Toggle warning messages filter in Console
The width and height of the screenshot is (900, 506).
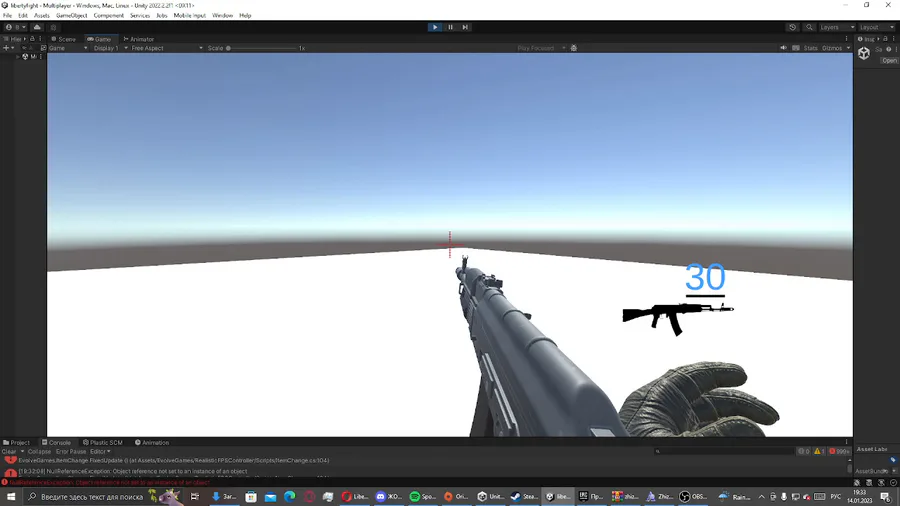pos(819,451)
